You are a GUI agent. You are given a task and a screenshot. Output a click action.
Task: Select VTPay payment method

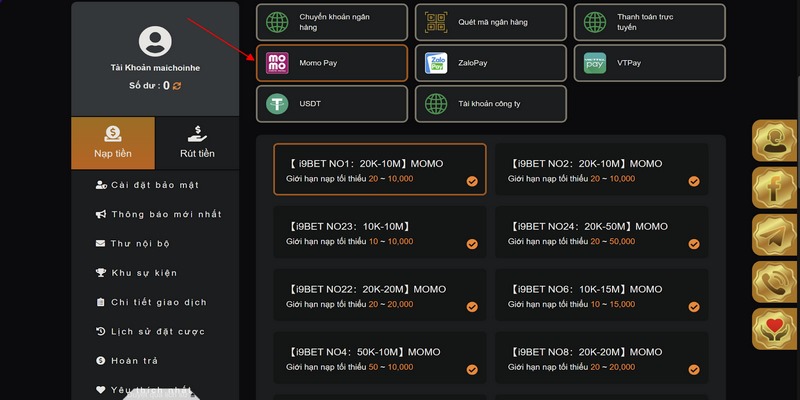tap(649, 63)
